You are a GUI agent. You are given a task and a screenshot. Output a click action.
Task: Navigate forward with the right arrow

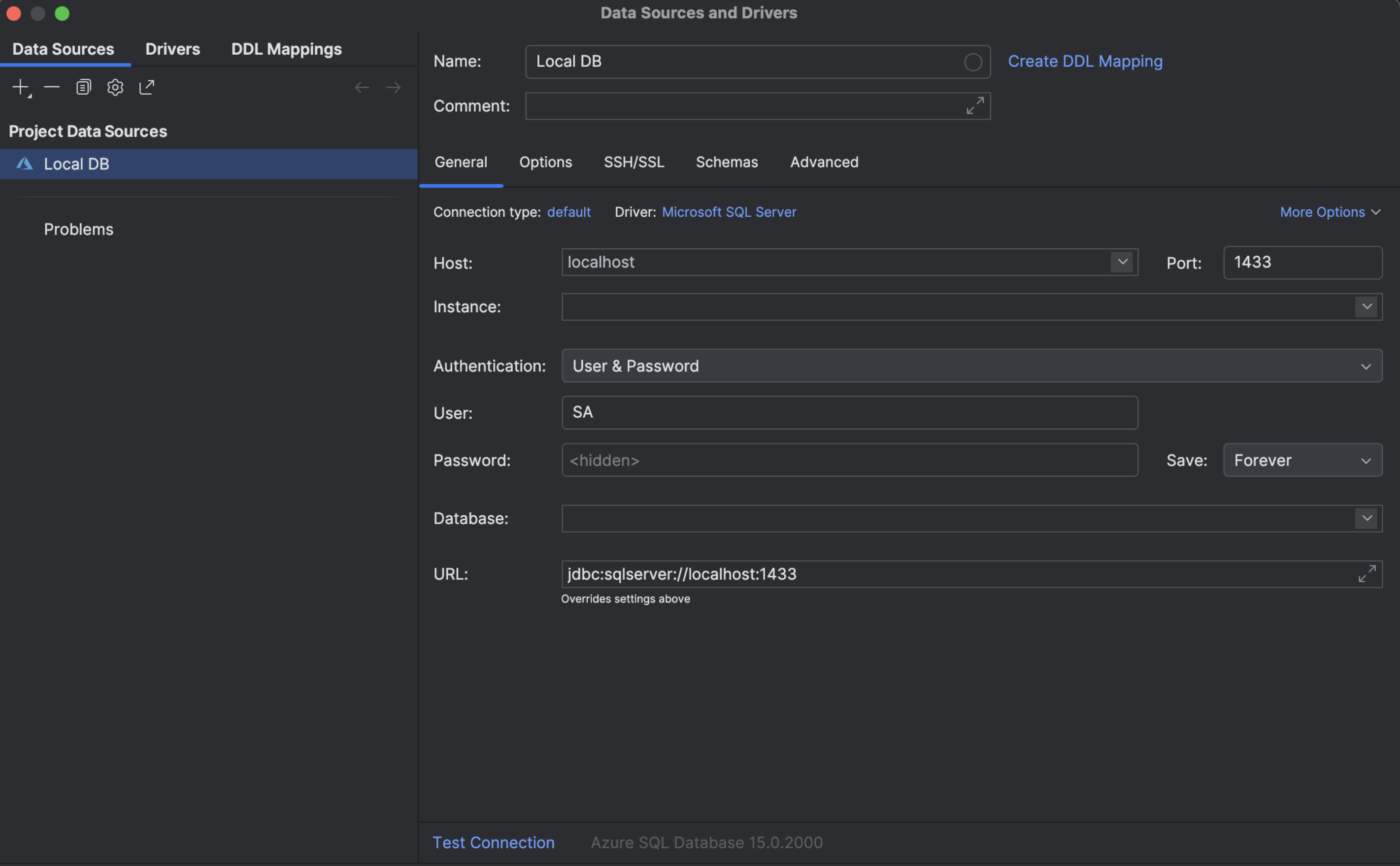point(394,87)
